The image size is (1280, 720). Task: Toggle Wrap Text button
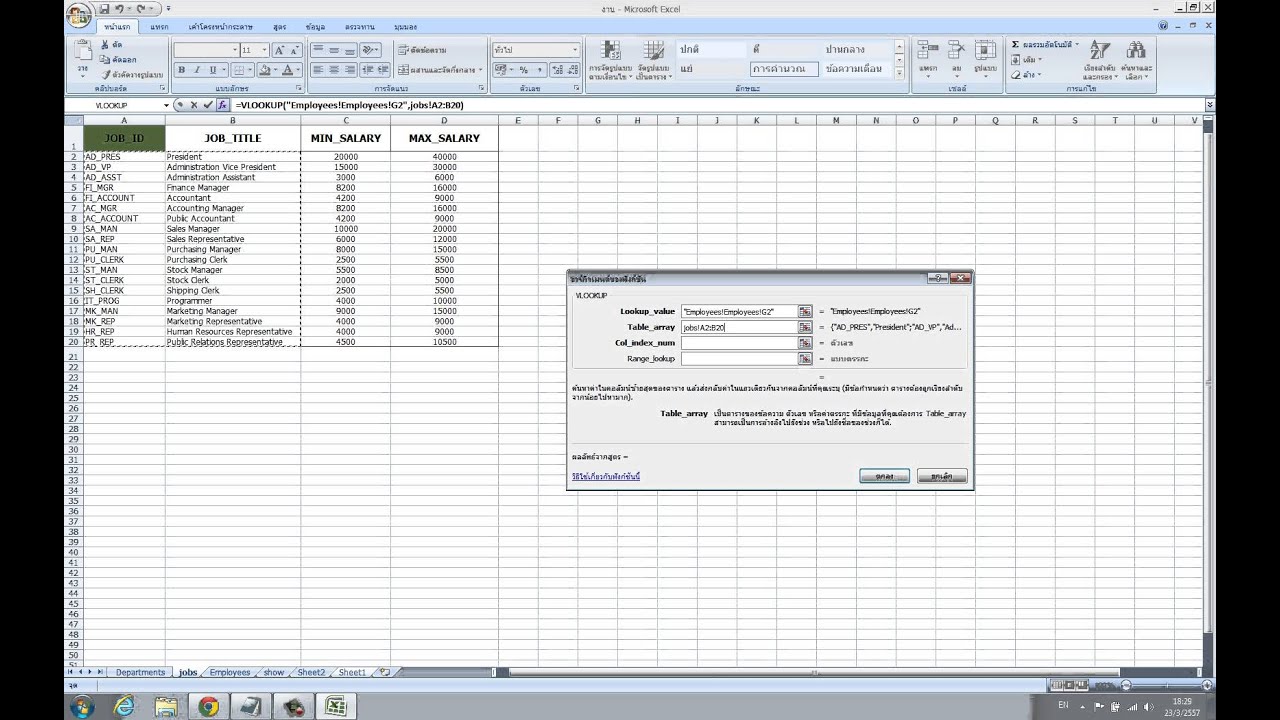[x=422, y=50]
